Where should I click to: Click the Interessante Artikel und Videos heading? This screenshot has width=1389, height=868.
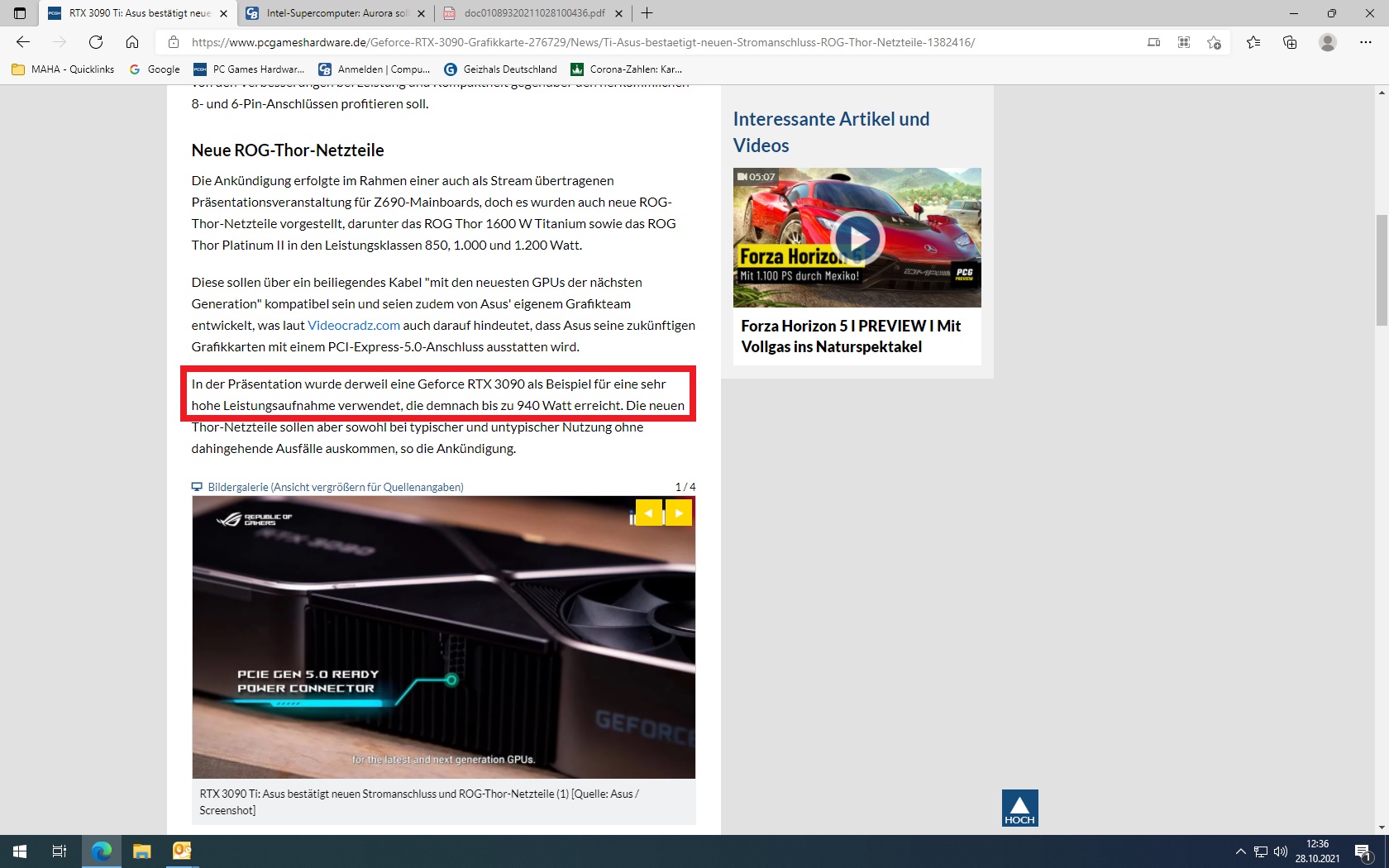click(x=831, y=132)
